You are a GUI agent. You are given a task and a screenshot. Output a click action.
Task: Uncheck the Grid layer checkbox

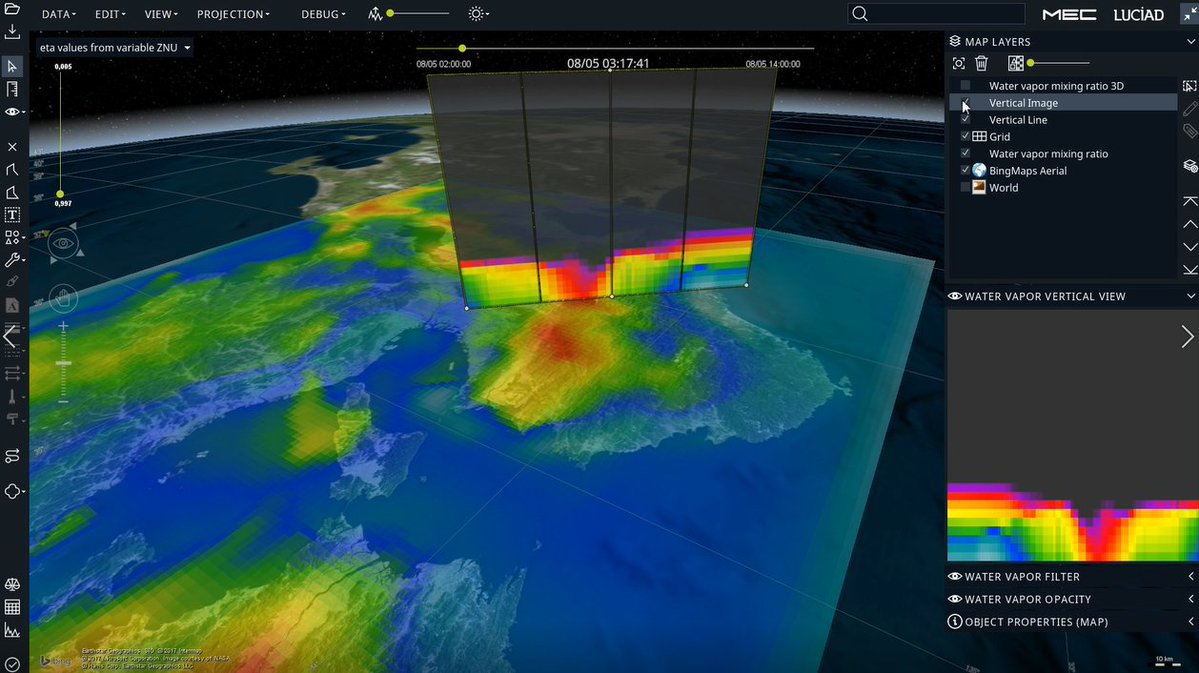[x=965, y=137]
